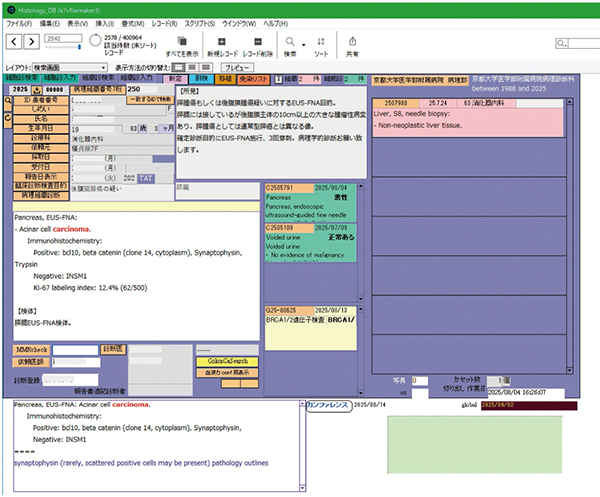Go to the previous record arrow
The height and width of the screenshot is (497, 600).
[13, 41]
